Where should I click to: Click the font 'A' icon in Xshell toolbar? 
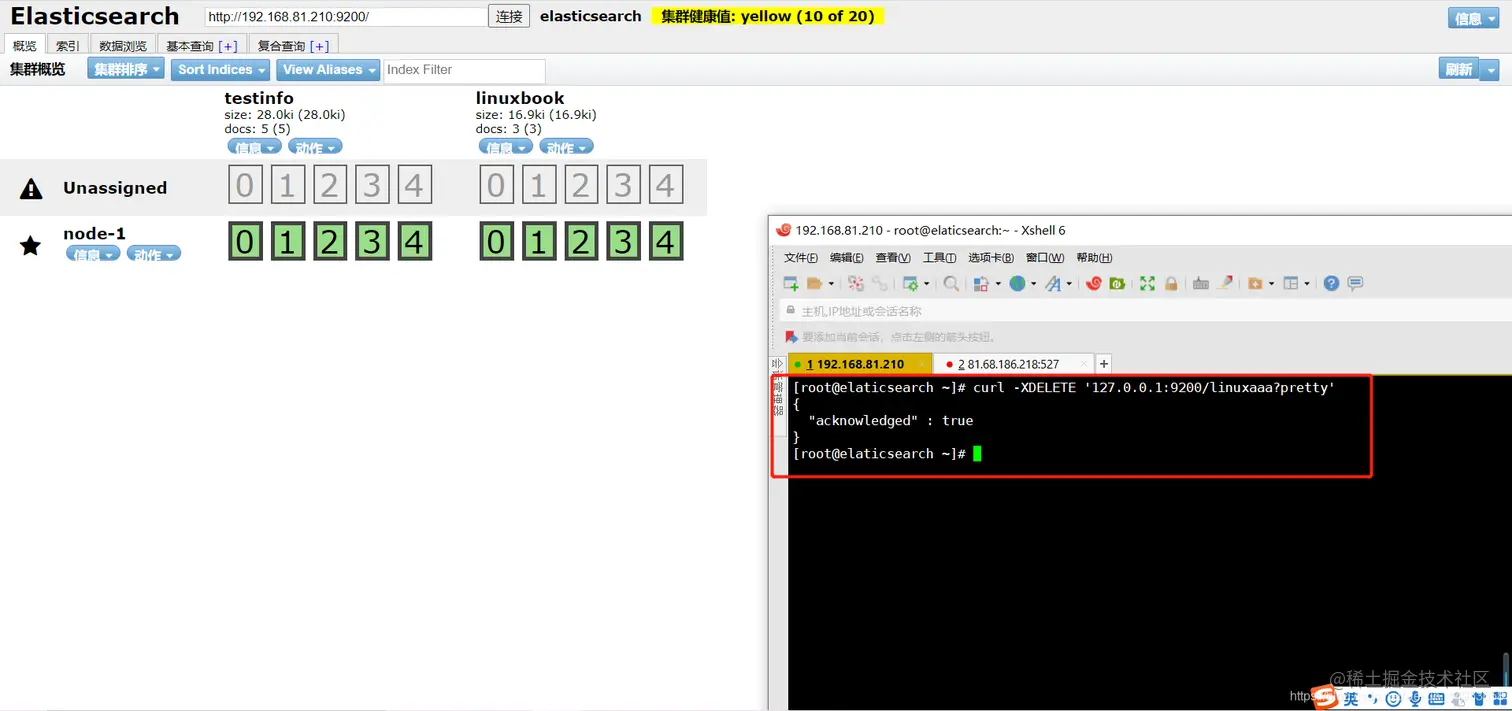1053,284
